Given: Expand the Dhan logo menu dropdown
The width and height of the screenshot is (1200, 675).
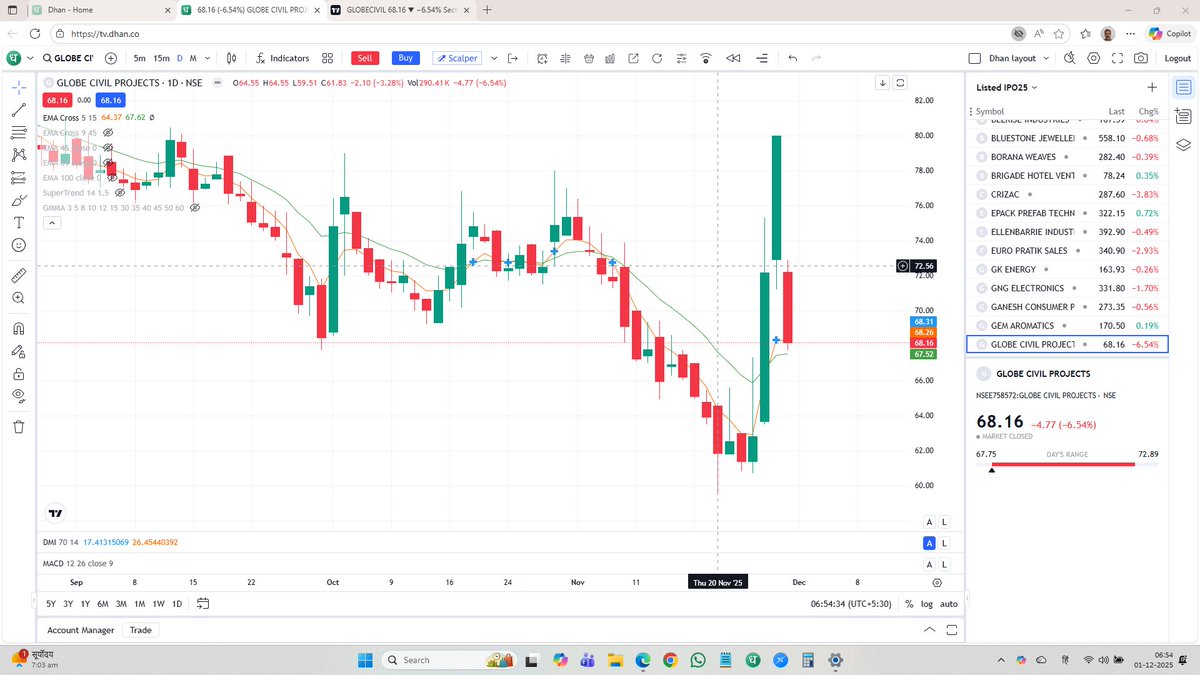Looking at the screenshot, I should [x=31, y=58].
